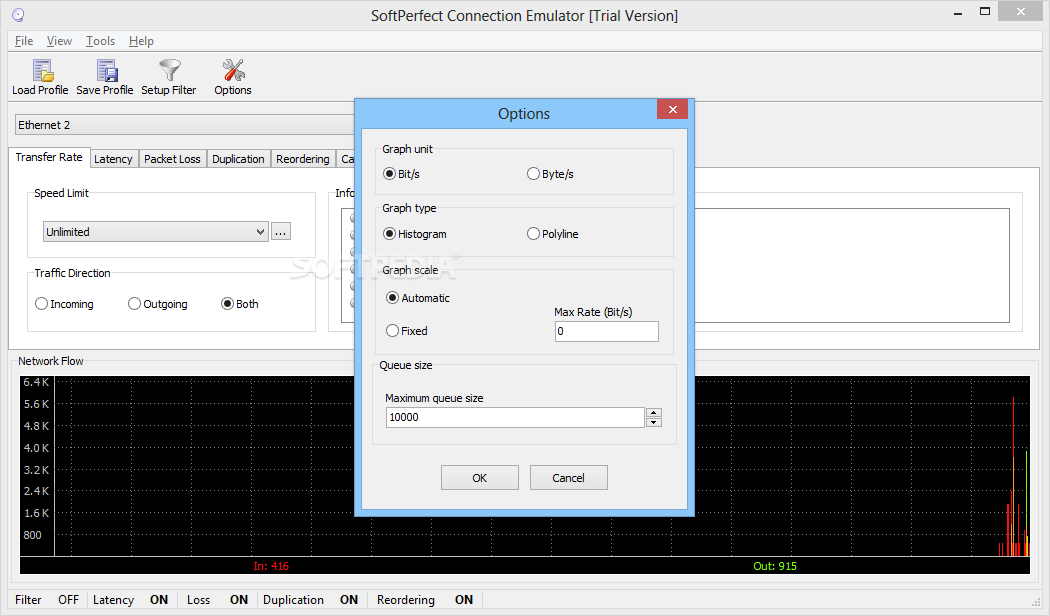
Task: Maximize the Connection Emulator window
Action: coord(985,11)
